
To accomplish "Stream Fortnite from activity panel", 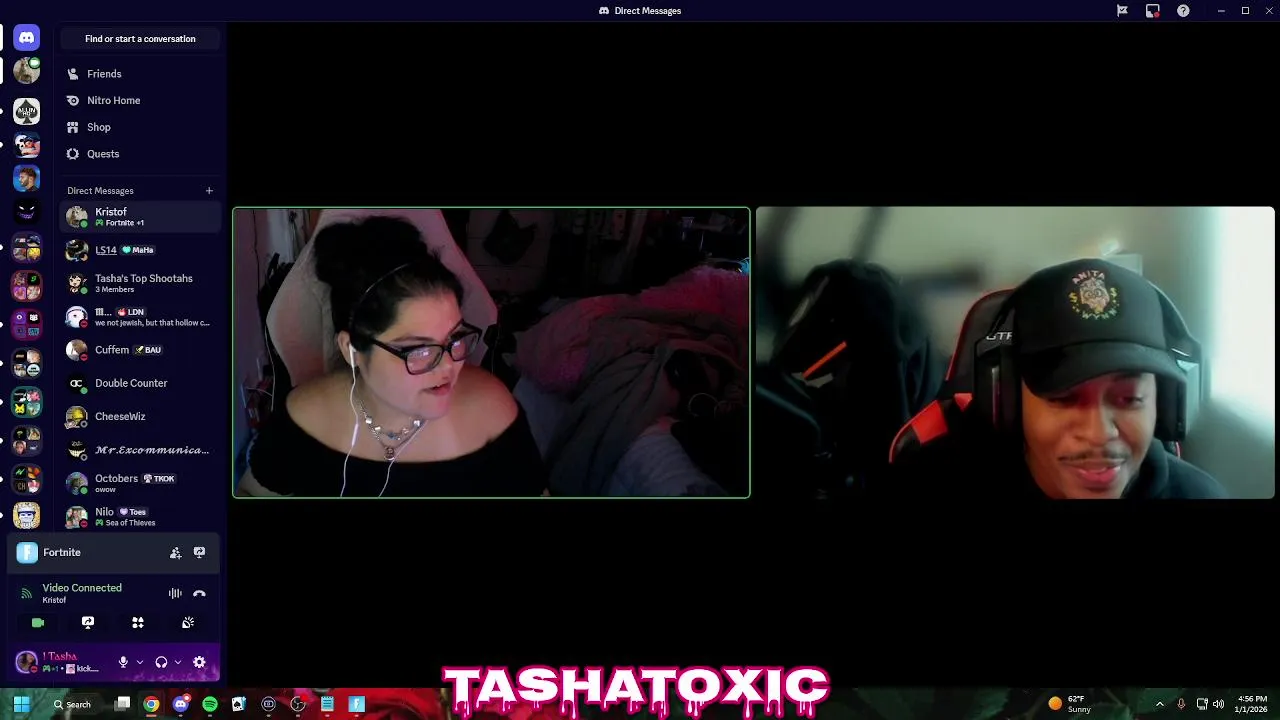I will pyautogui.click(x=199, y=552).
